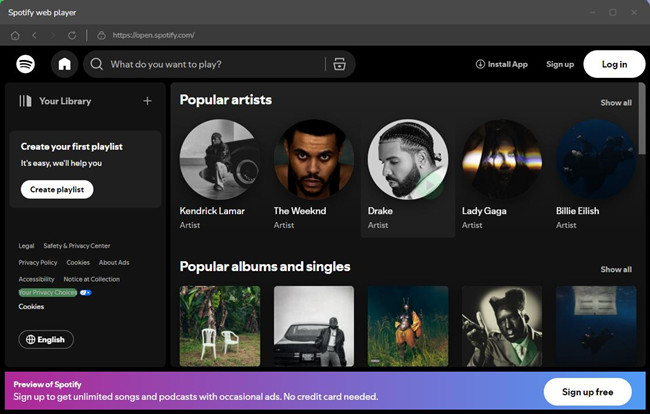Go to Home via house icon
650x414 pixels.
64,64
